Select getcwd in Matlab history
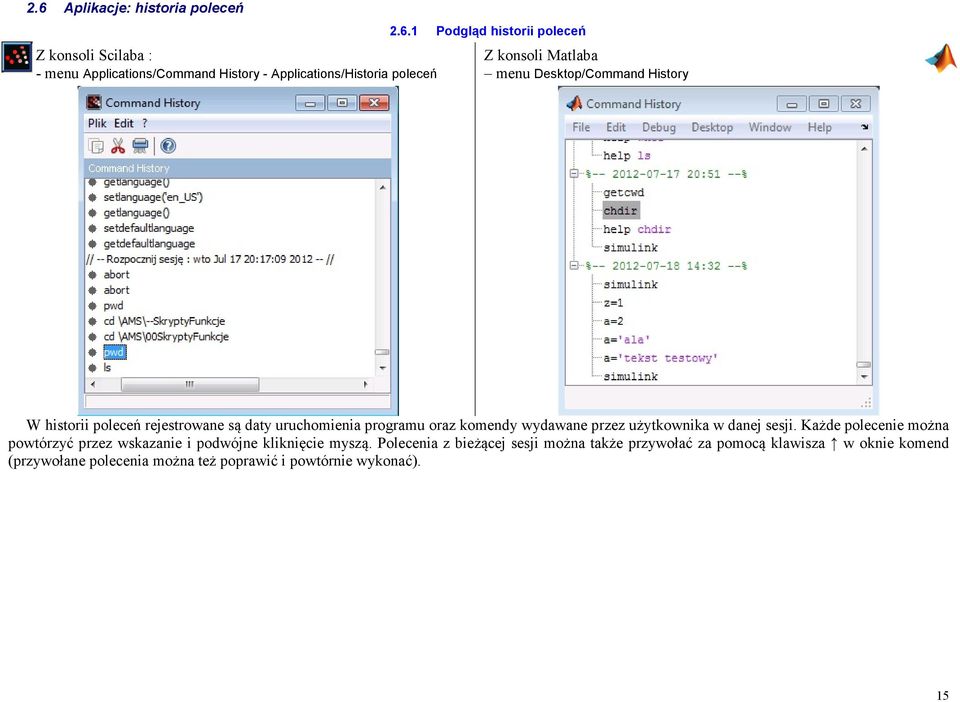This screenshot has width=960, height=702. pos(623,192)
